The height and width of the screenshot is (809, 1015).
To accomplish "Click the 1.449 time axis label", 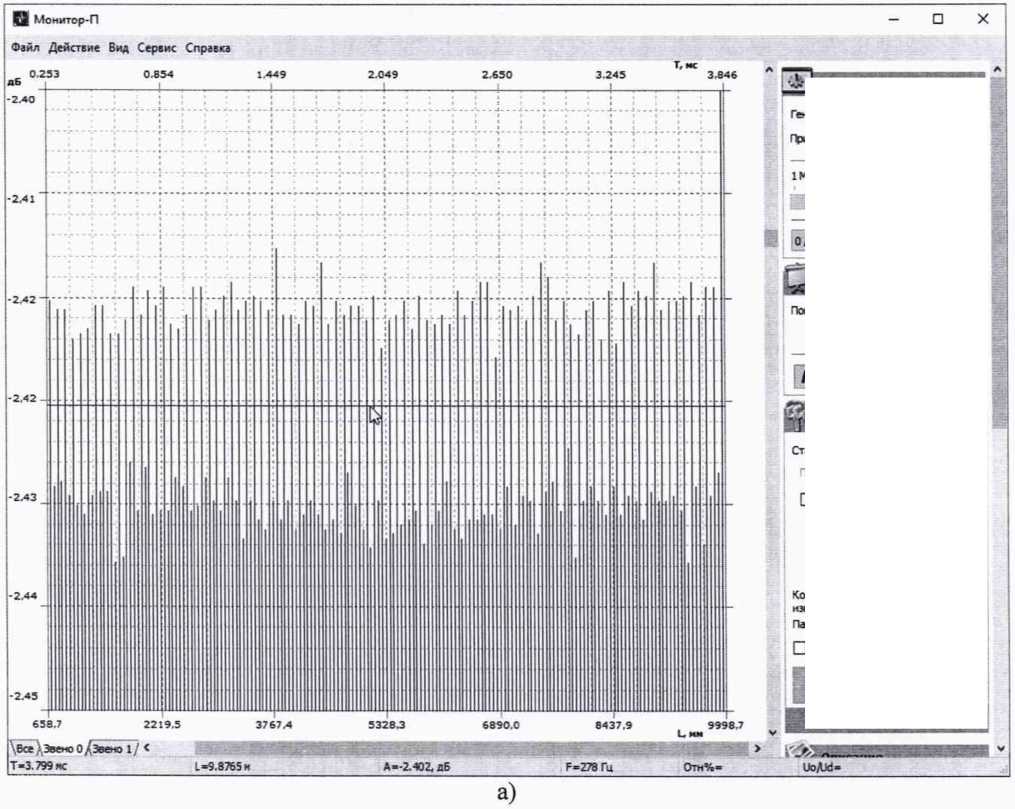I will 271,74.
